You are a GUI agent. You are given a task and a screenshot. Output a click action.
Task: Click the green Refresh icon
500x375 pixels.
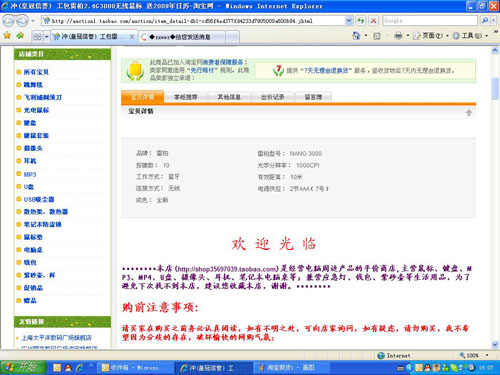coord(361,21)
